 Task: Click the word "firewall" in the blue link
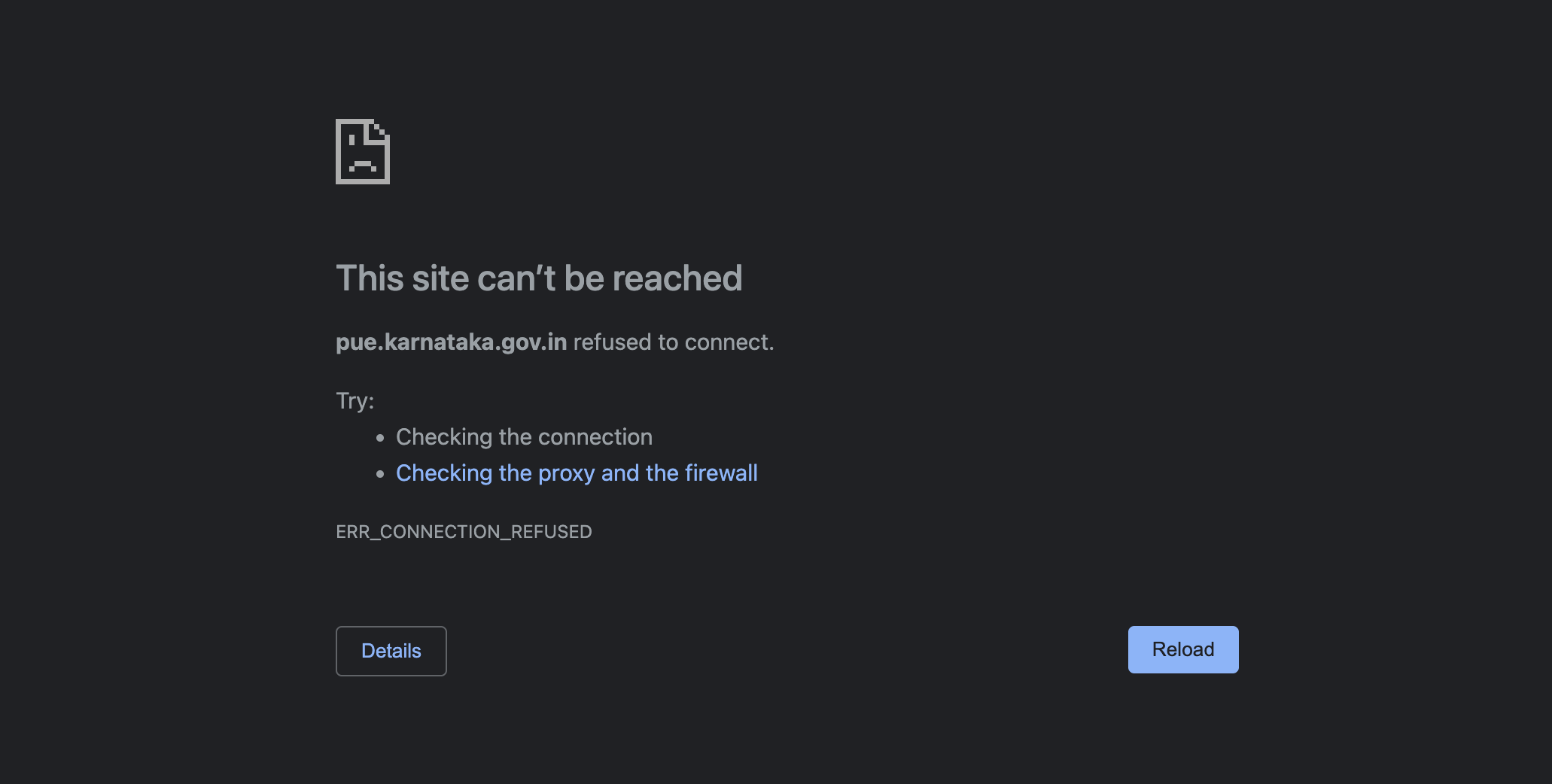click(720, 473)
